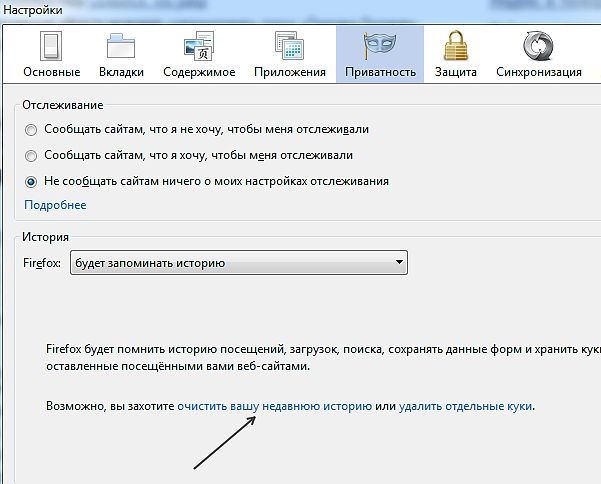Switch to the Приложения tab label

tap(290, 72)
